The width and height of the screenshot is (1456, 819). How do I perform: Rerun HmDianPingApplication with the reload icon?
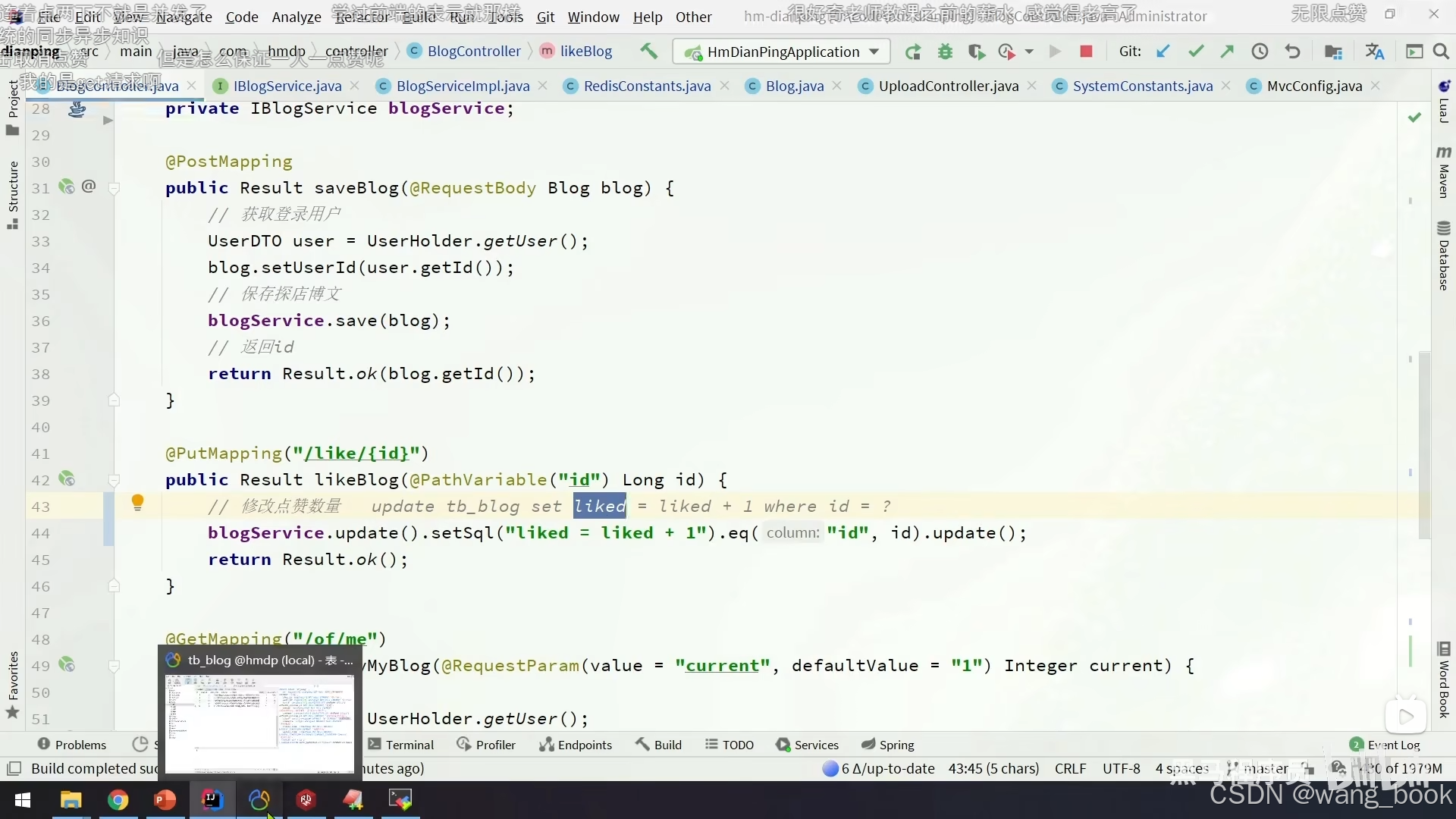[x=913, y=52]
